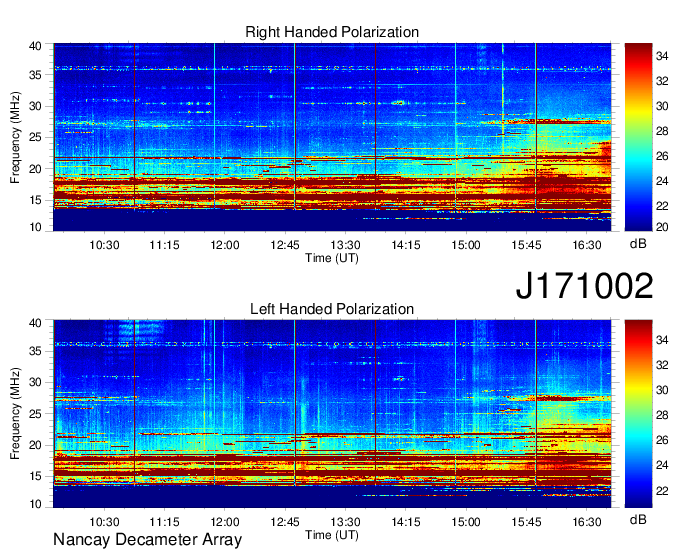Click the "12:45" time tick of the bottom plot
The width and height of the screenshot is (680, 552).
285,522
